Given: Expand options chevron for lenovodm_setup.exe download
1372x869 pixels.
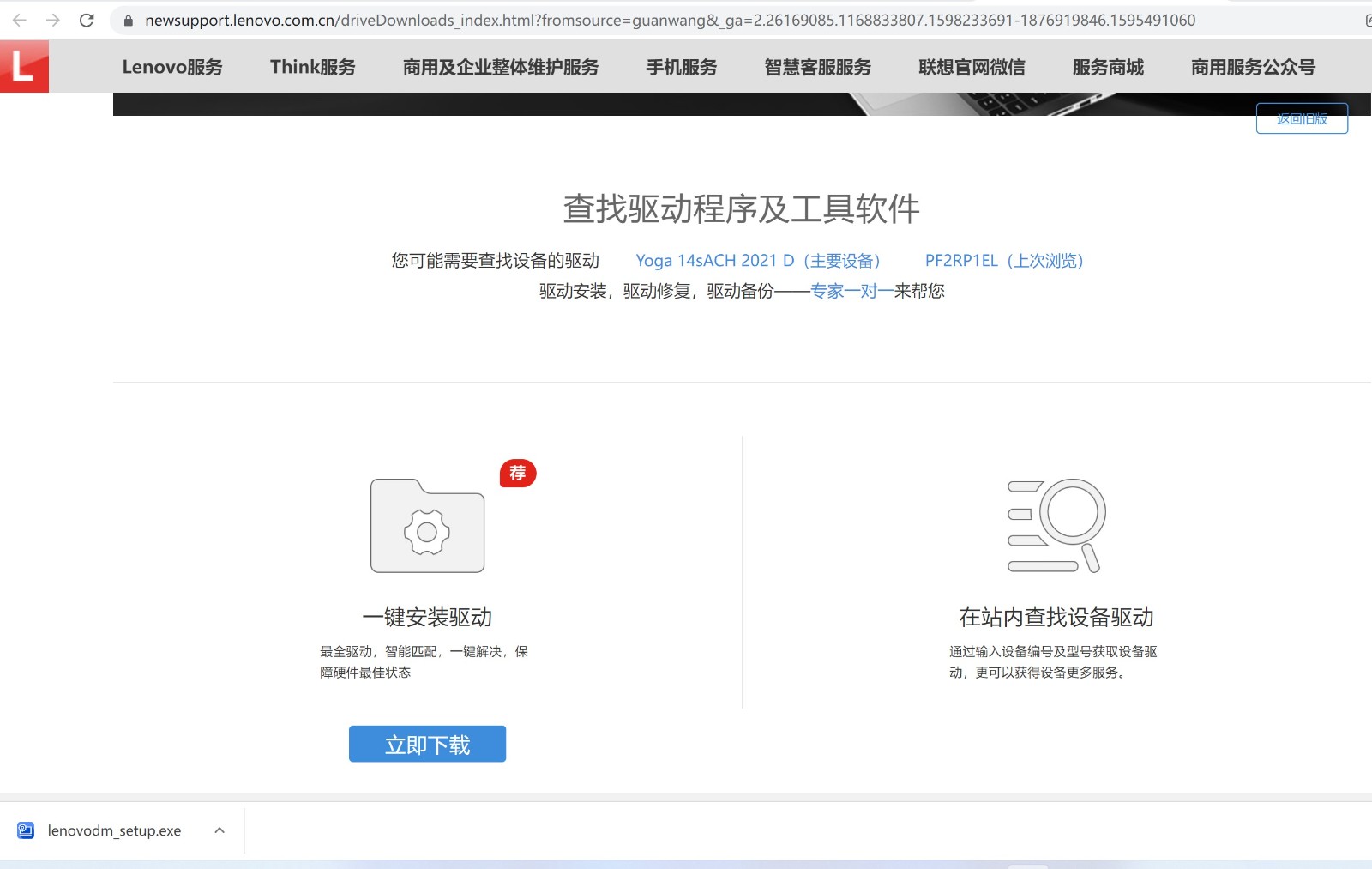Looking at the screenshot, I should pos(220,830).
